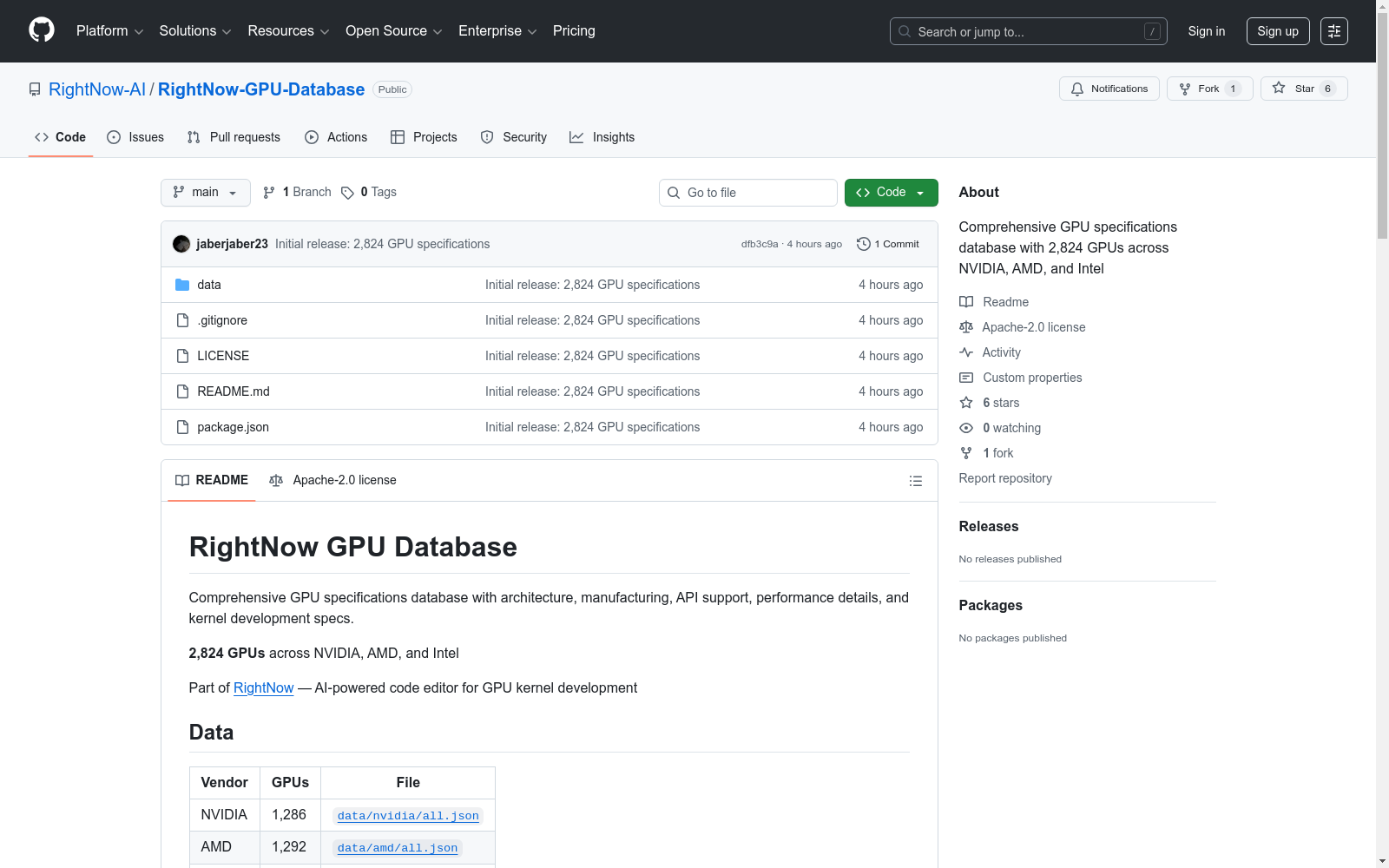The width and height of the screenshot is (1389, 868).
Task: Open the RightNow-GPU-Database repository link
Action: coord(261,89)
